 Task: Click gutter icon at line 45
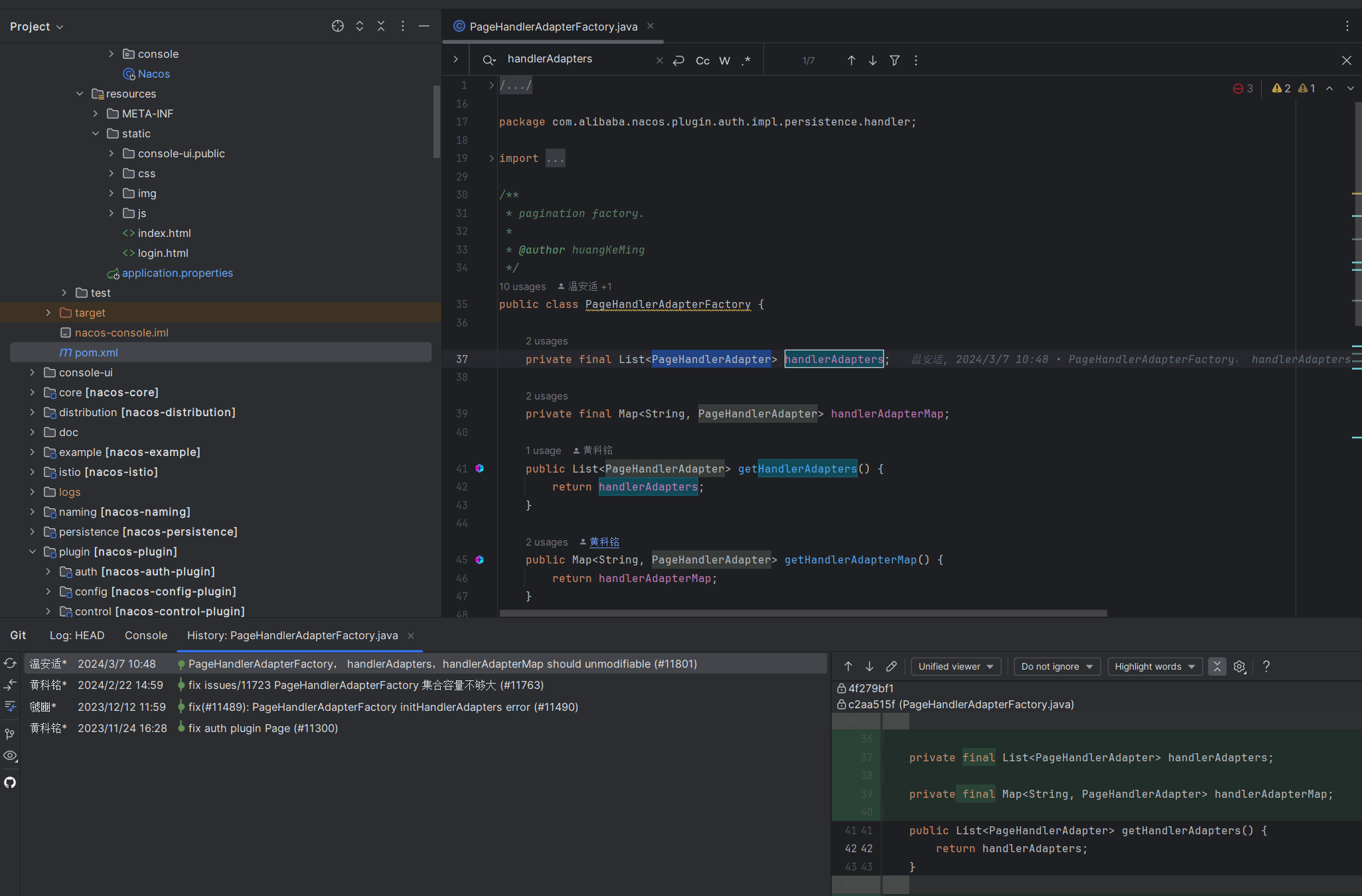coord(480,560)
